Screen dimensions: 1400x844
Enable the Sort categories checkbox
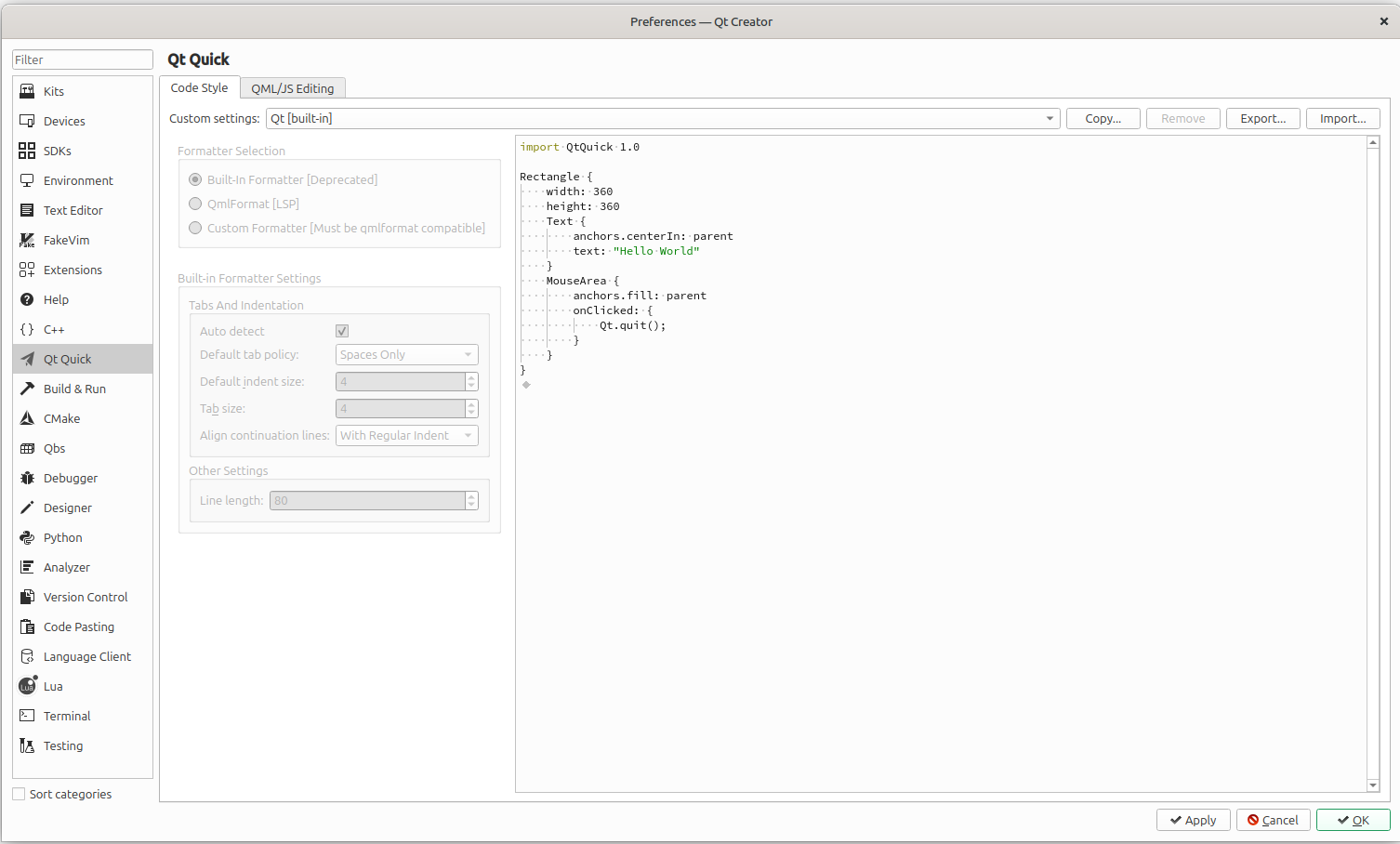pyautogui.click(x=19, y=794)
